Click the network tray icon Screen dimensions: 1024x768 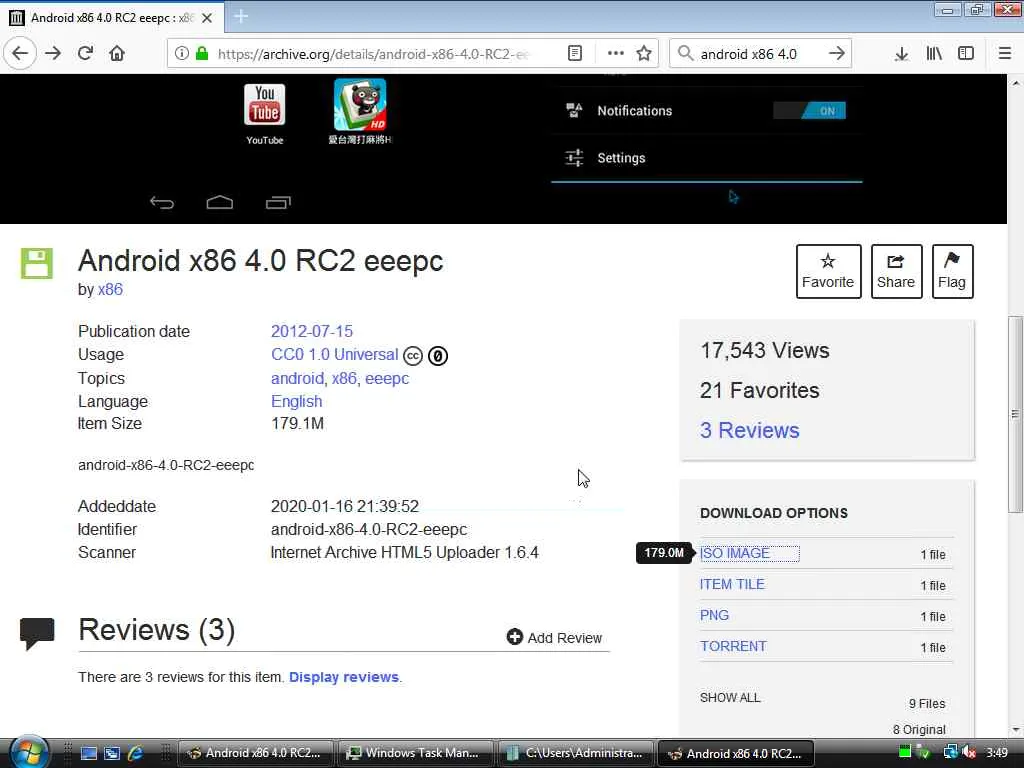point(951,752)
